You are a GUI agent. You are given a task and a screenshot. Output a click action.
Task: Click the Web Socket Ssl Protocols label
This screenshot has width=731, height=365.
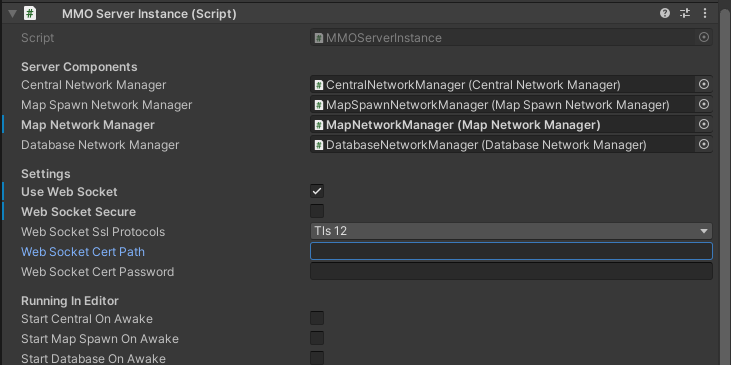pyautogui.click(x=93, y=232)
